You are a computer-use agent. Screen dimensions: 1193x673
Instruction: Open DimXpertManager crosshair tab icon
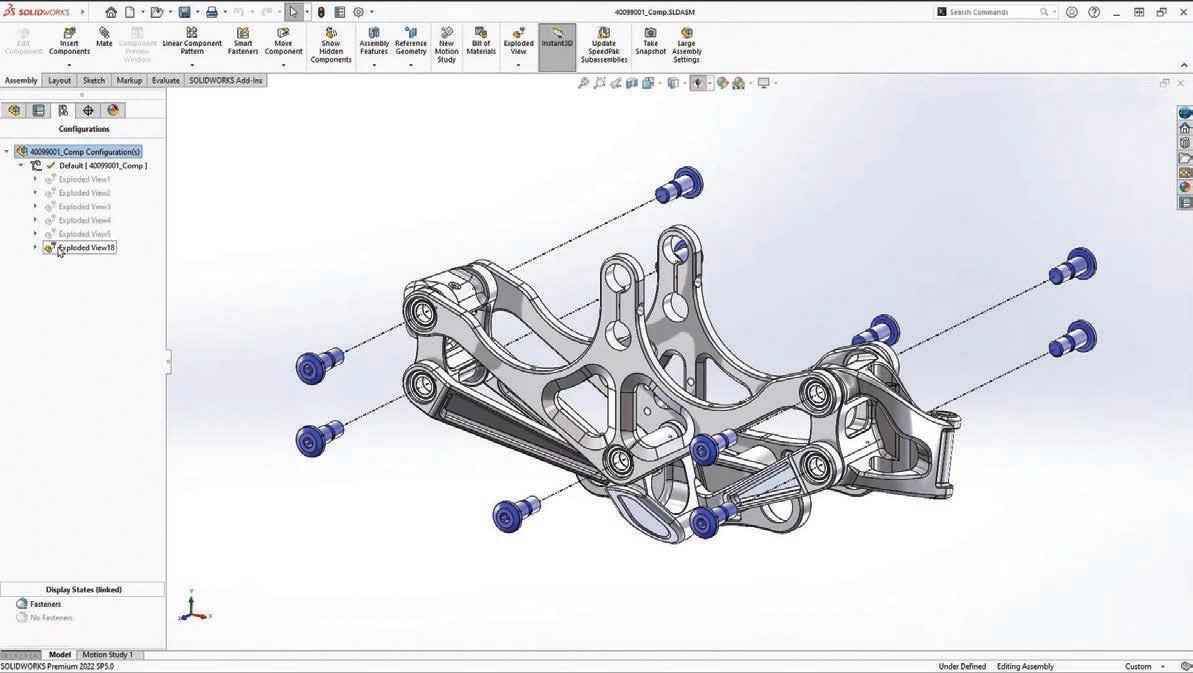click(88, 110)
